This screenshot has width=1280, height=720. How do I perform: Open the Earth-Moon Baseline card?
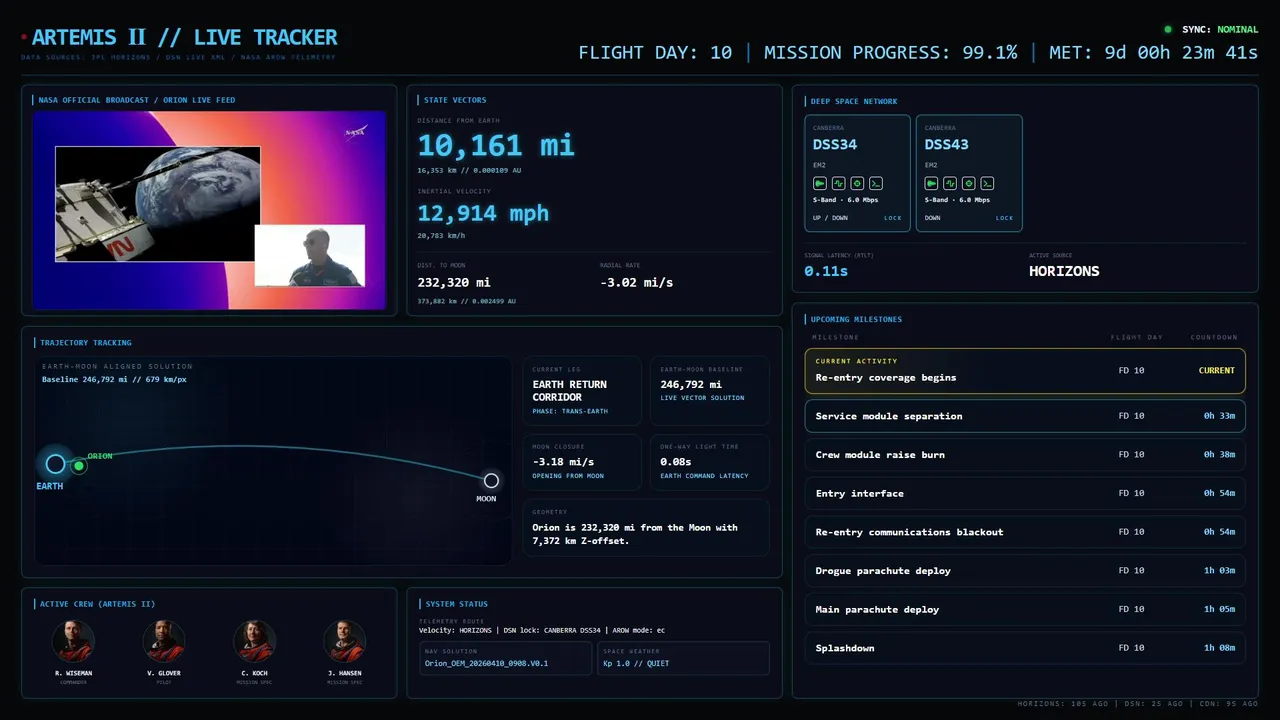pyautogui.click(x=710, y=391)
